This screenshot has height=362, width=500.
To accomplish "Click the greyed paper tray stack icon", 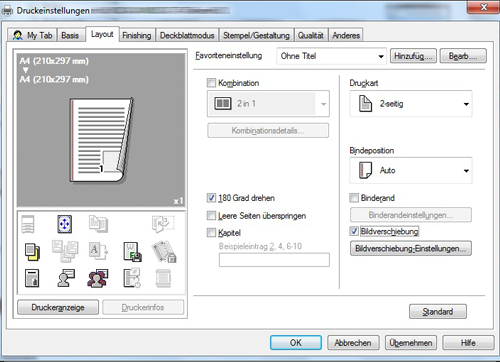I will tap(28, 224).
